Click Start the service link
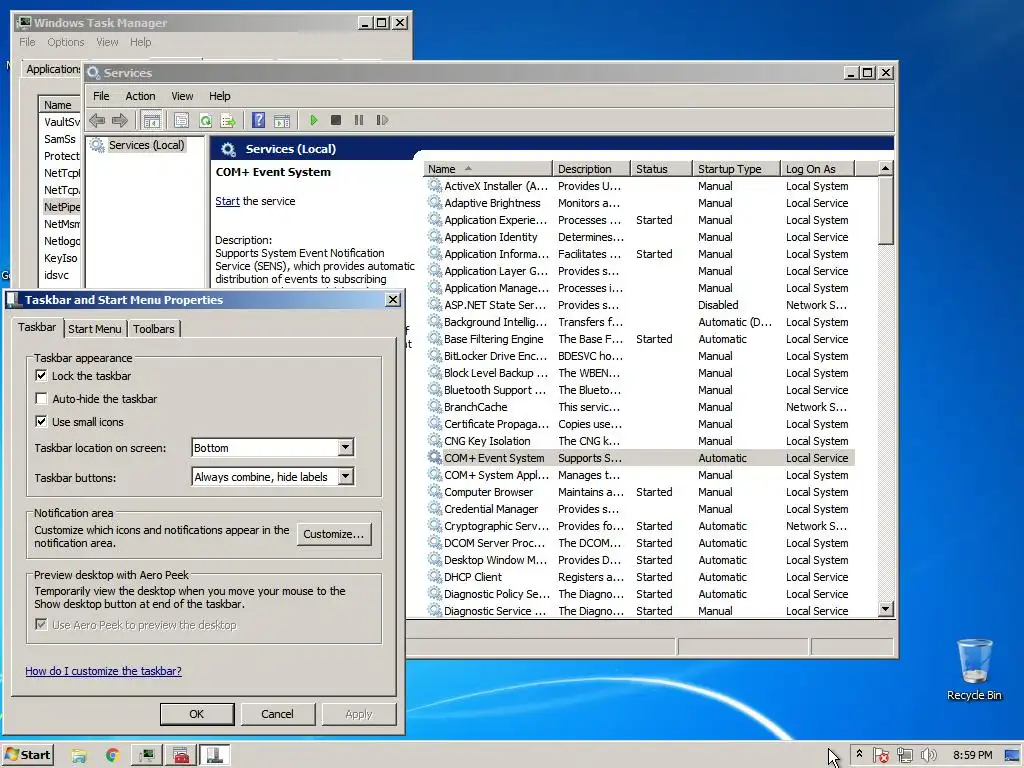This screenshot has width=1024, height=768. pos(227,201)
